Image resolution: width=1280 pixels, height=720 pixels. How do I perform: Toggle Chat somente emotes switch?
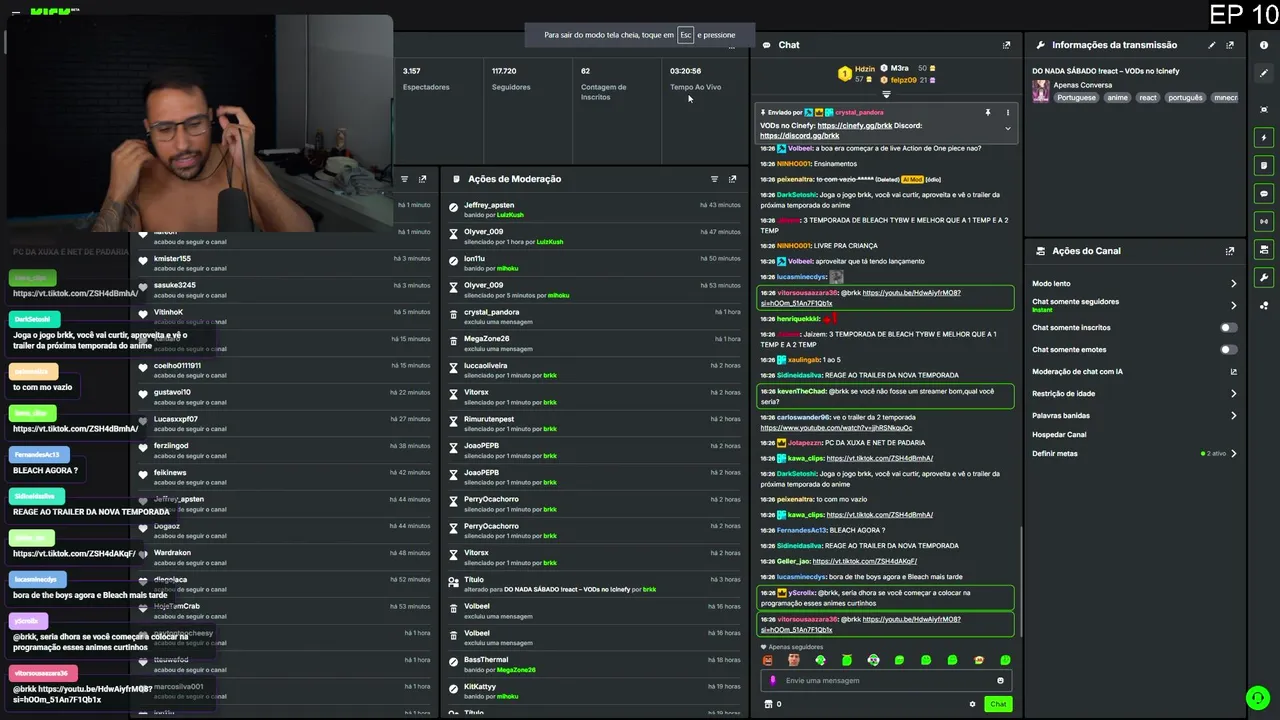pos(1228,350)
